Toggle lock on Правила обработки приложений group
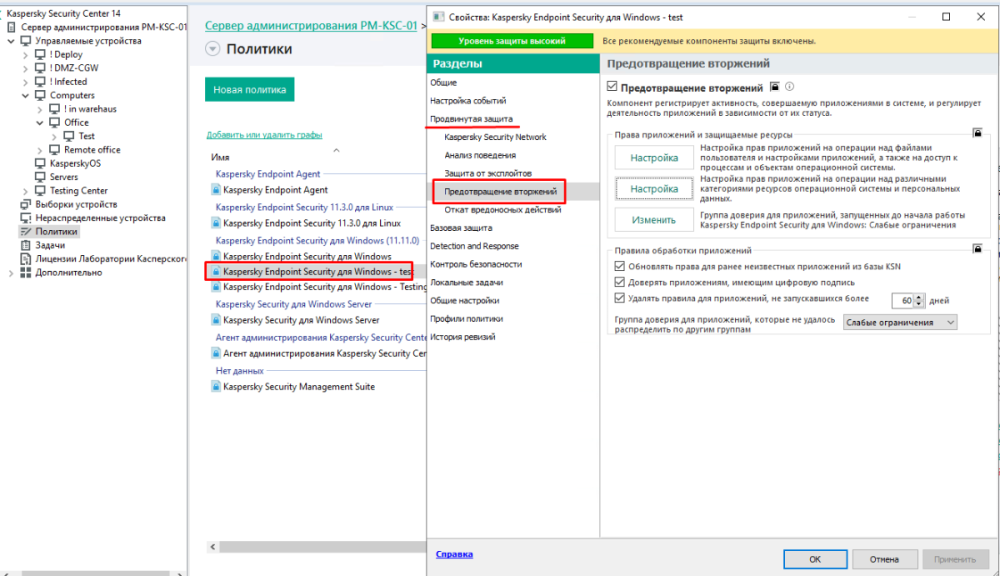The height and width of the screenshot is (576, 1000). click(977, 249)
